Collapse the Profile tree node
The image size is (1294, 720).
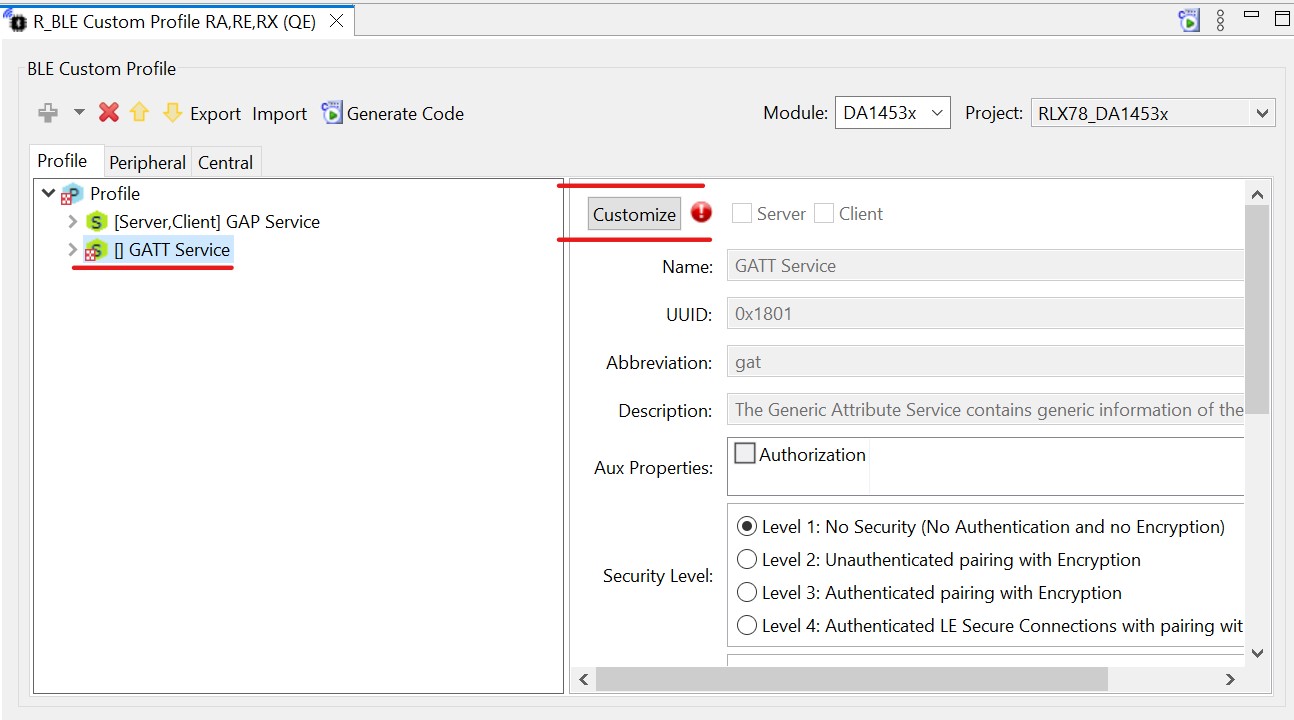(x=48, y=193)
